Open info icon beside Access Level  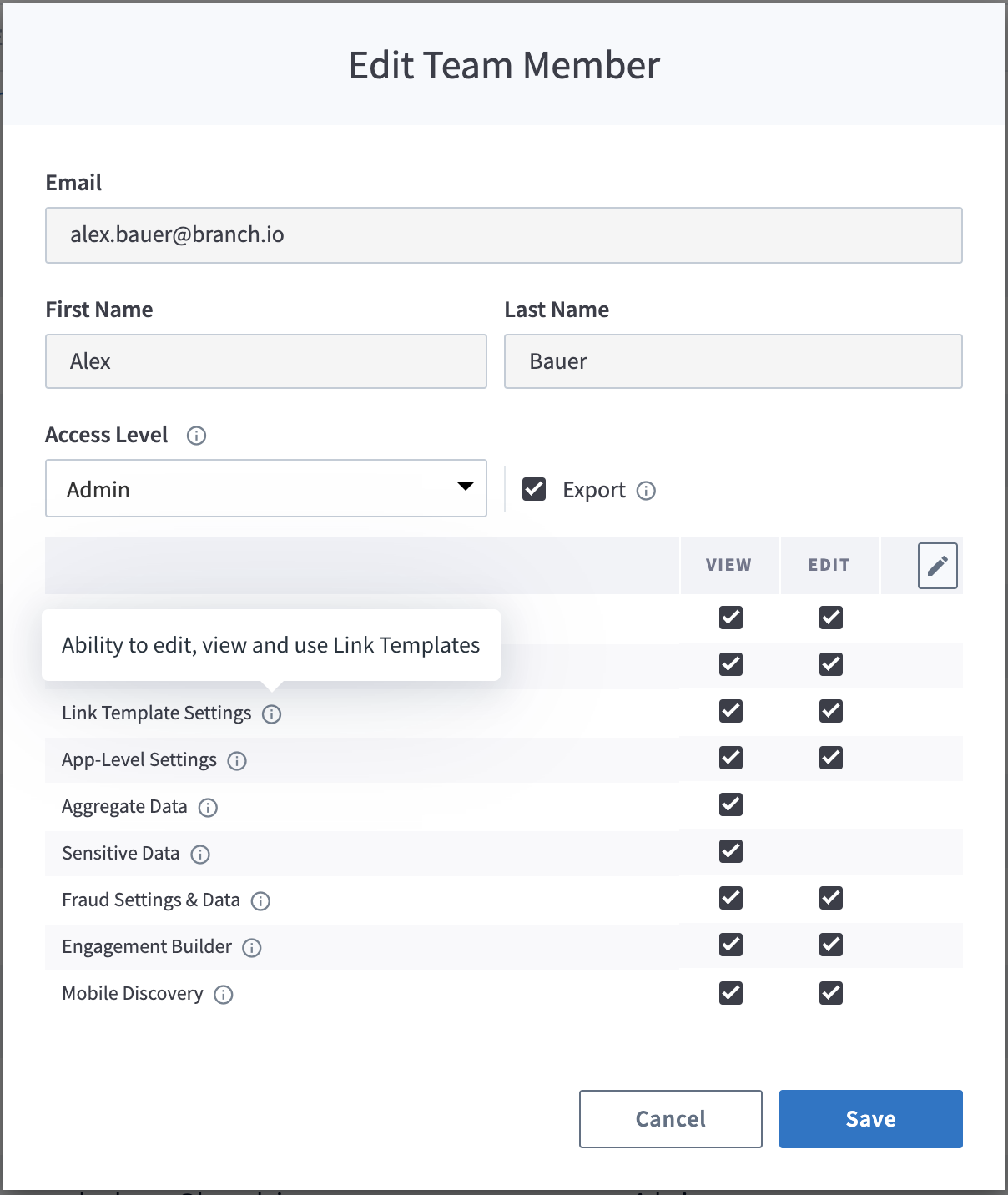coord(196,436)
